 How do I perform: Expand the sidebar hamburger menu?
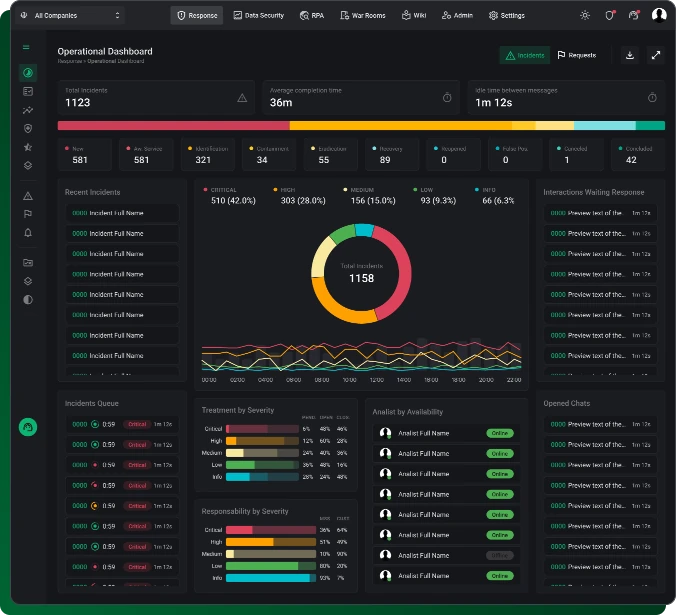pos(26,47)
